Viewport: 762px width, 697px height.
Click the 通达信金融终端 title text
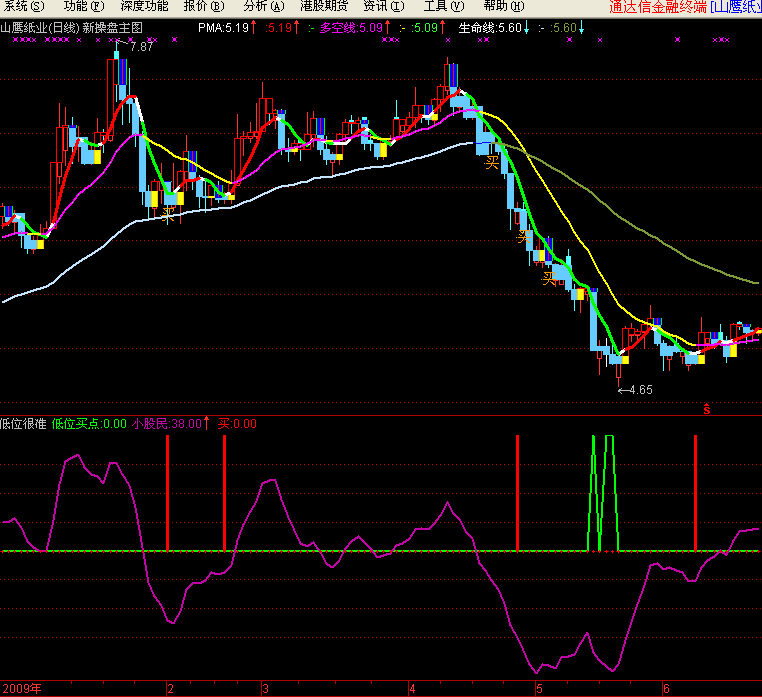tap(658, 7)
